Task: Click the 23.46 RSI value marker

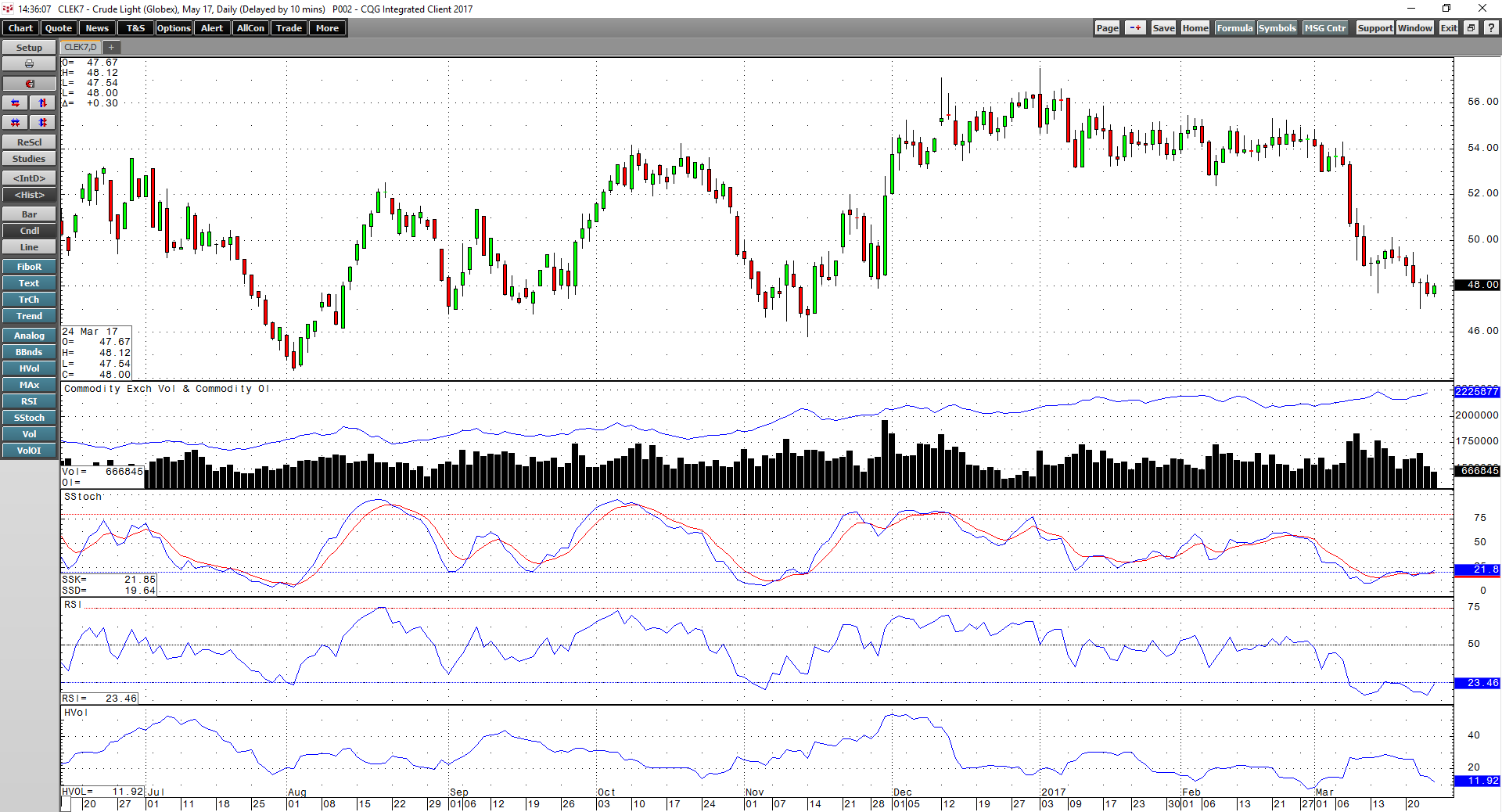Action: [x=1477, y=683]
